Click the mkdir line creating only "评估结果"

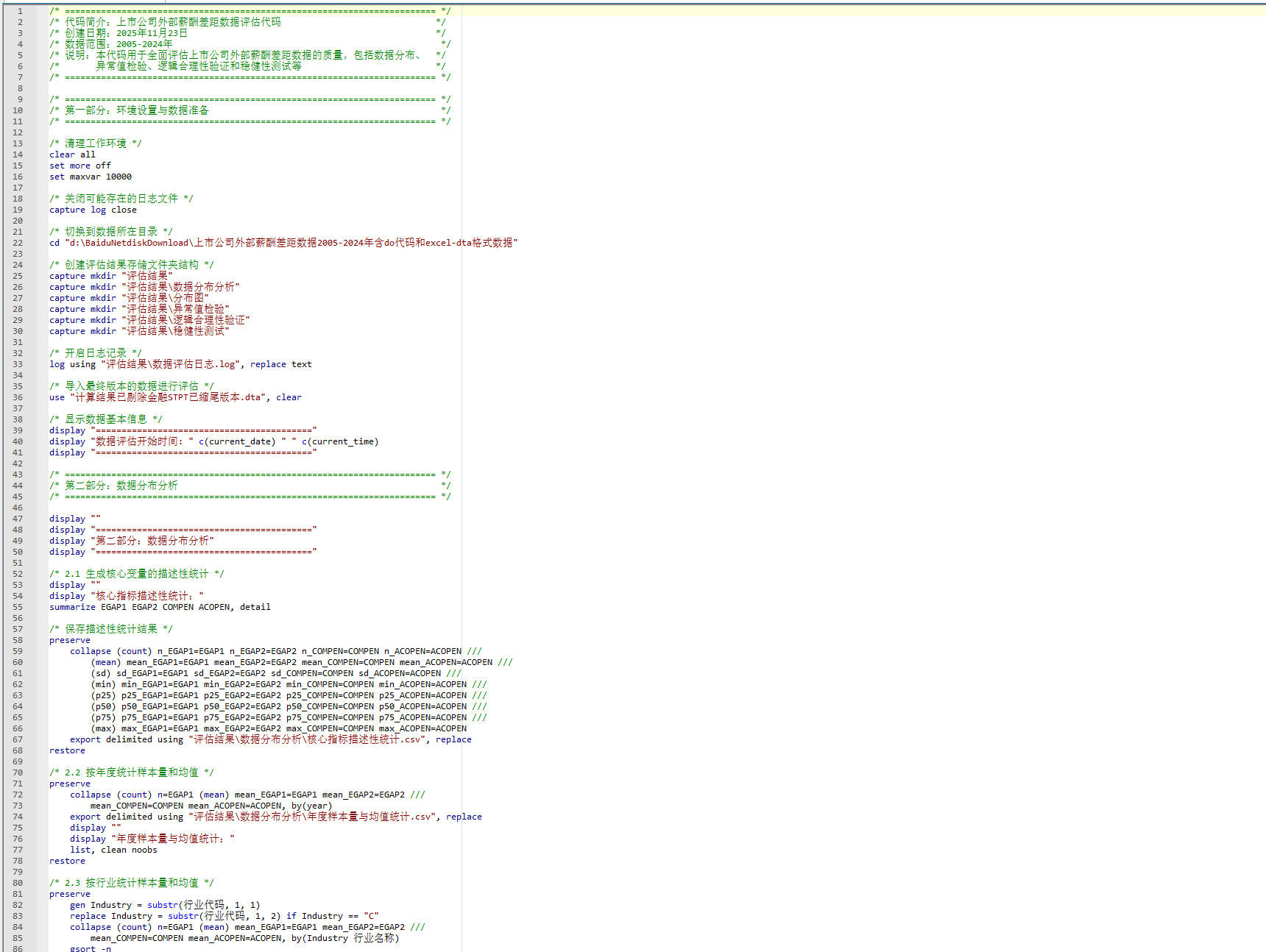[111, 276]
